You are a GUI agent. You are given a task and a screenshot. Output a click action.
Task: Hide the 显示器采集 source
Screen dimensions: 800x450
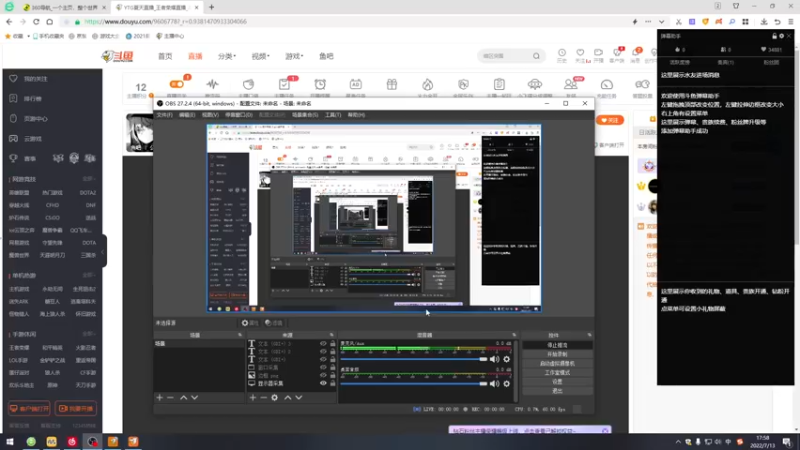(x=323, y=383)
